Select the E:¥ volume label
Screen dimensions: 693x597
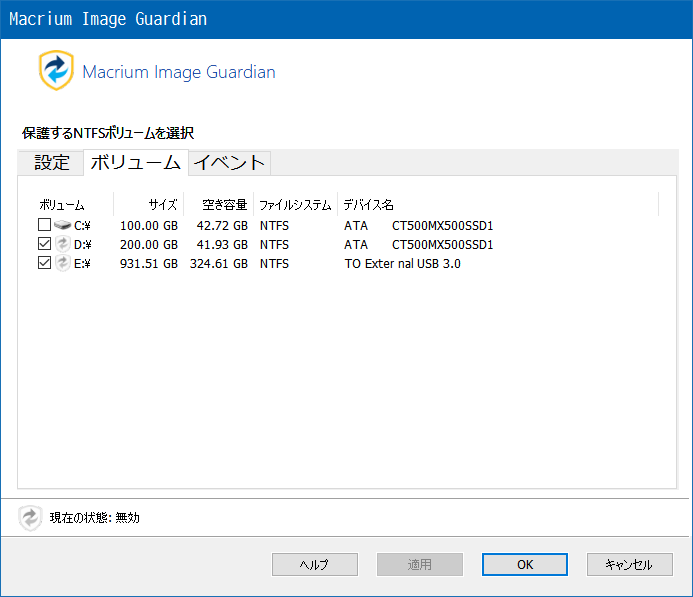82,263
